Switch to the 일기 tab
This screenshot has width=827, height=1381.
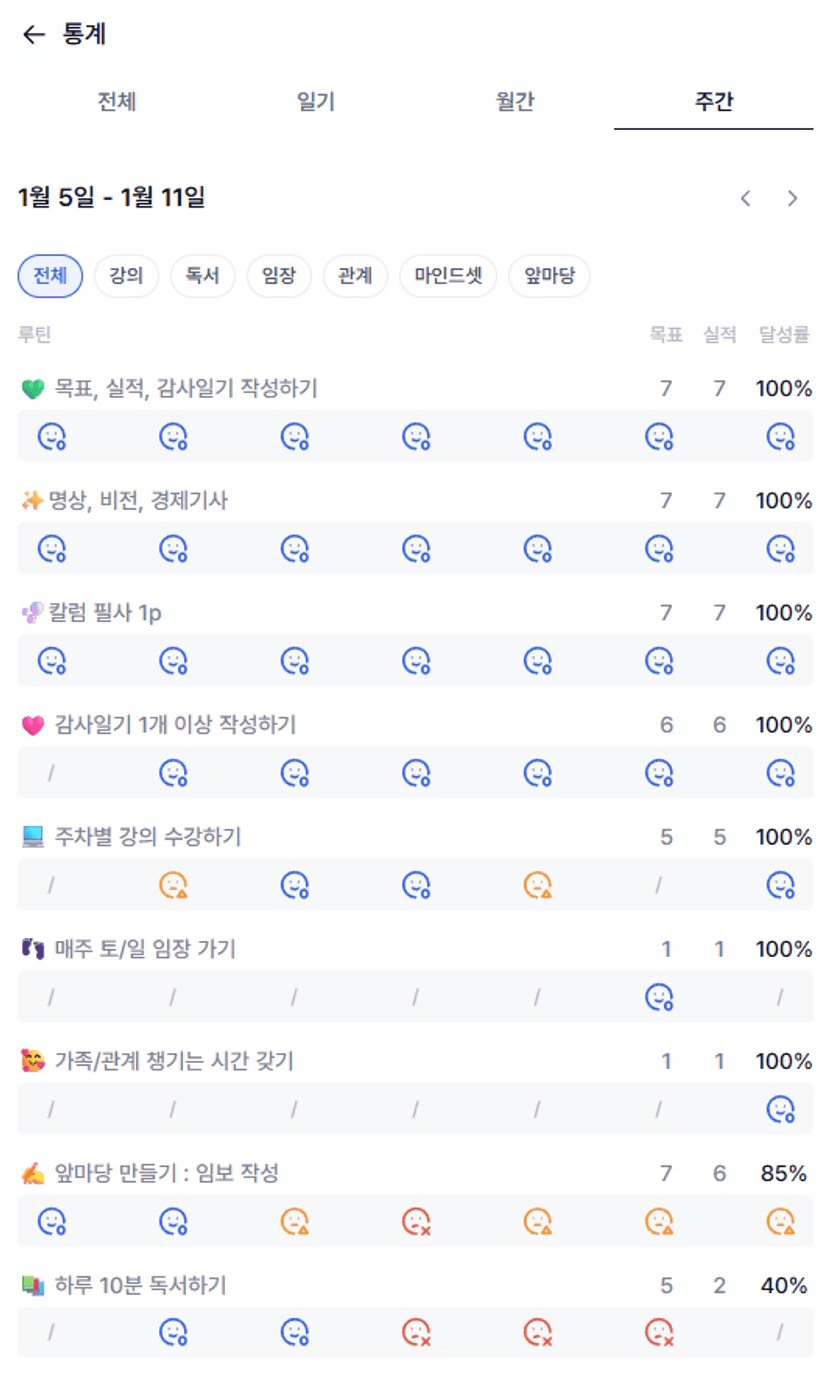(x=316, y=102)
